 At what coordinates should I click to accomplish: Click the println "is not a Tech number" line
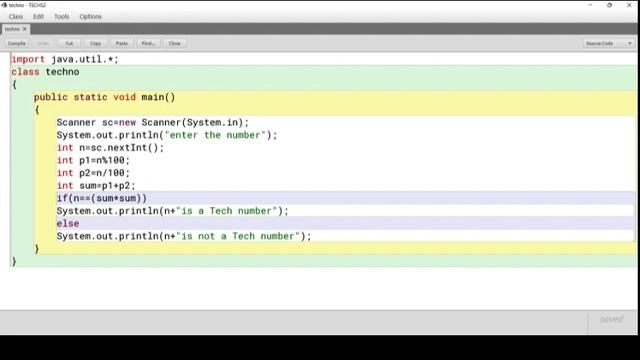184,236
